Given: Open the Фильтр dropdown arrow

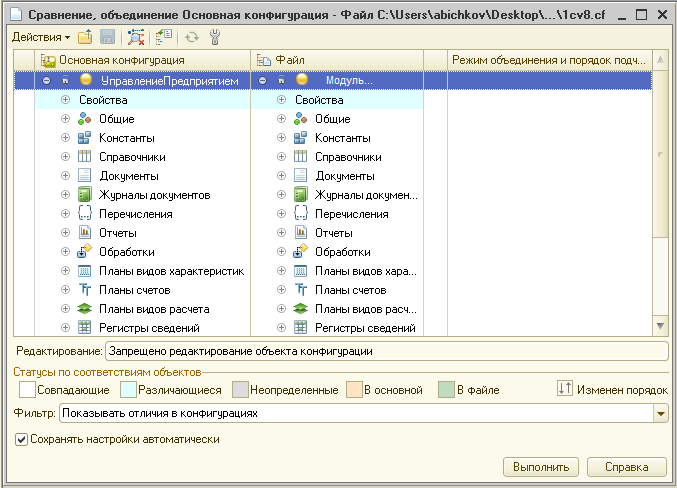Looking at the screenshot, I should point(661,414).
